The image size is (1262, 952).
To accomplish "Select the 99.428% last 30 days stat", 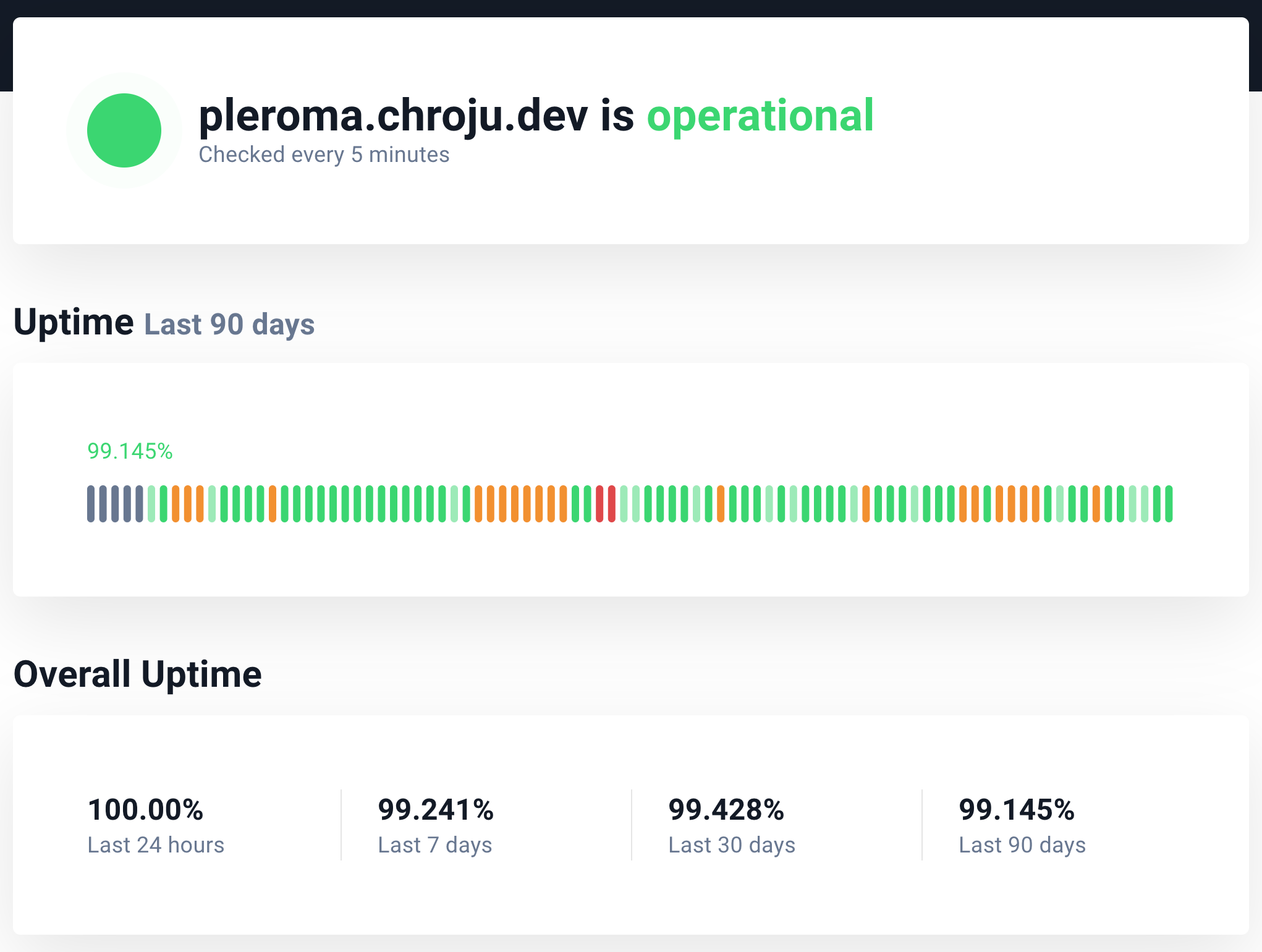I will 726,810.
